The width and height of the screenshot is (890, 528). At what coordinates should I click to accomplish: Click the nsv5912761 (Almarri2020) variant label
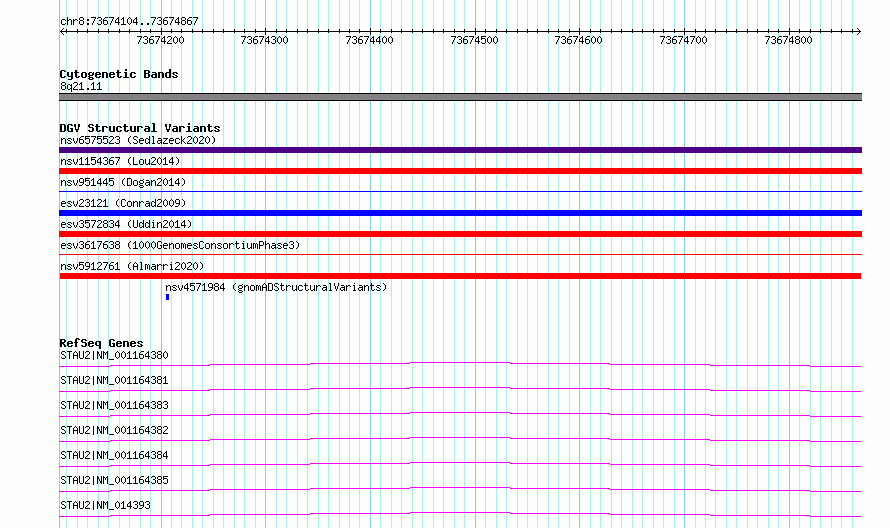point(132,266)
